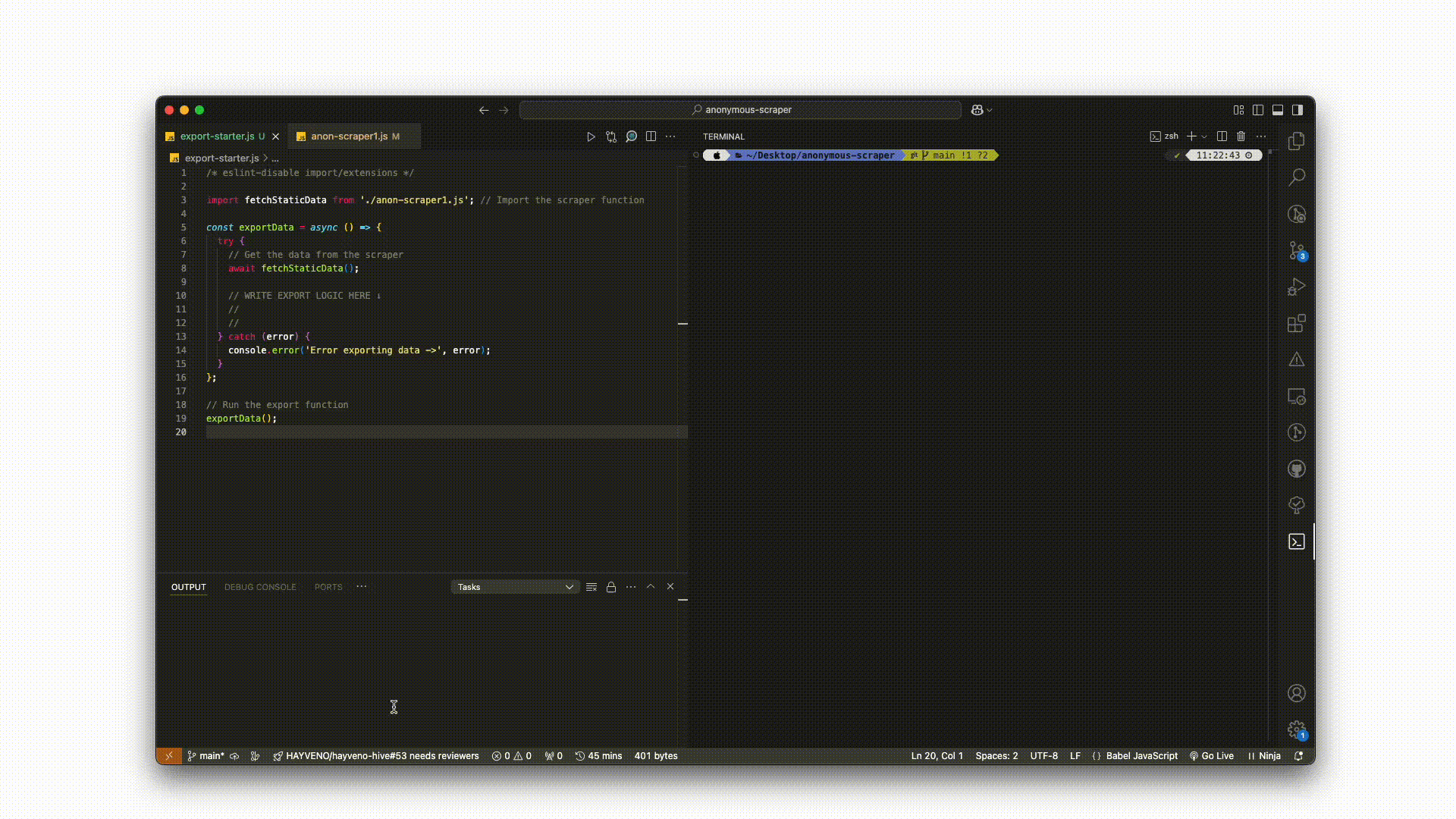Screen dimensions: 1456x819
Task: Kill the terminal using trash icon
Action: coord(1241,136)
